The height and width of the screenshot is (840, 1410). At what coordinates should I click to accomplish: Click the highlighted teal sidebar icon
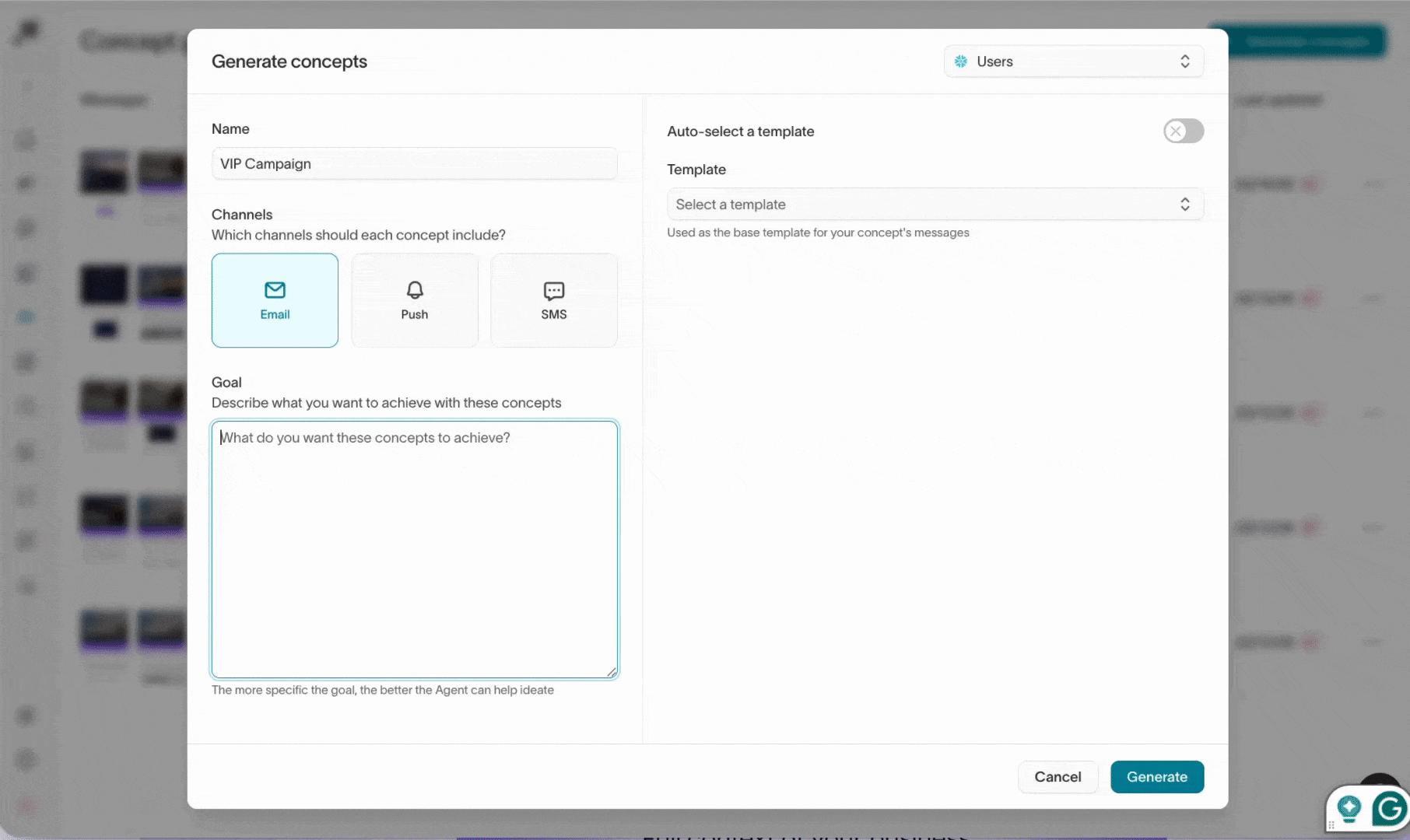click(26, 317)
